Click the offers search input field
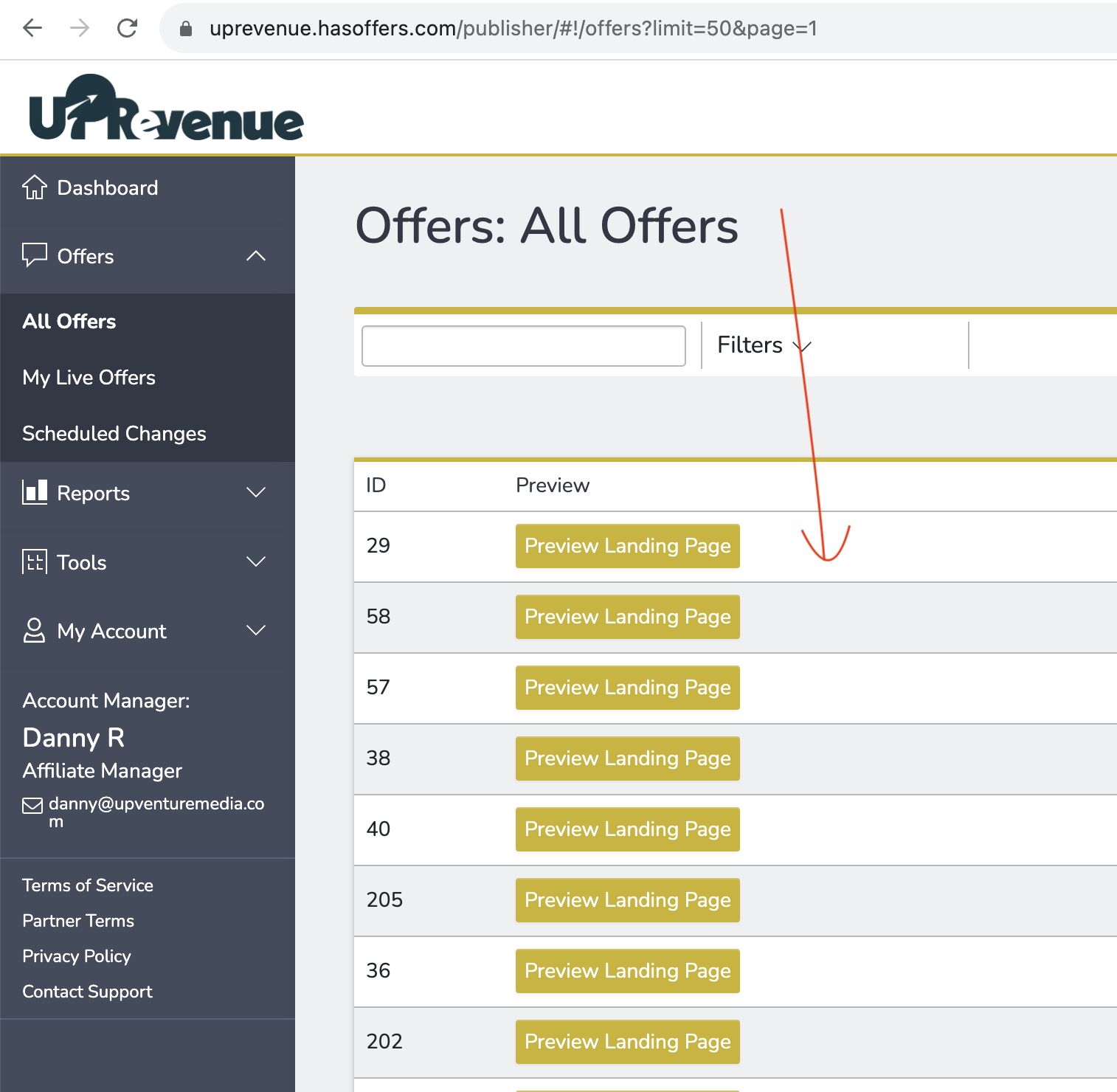Viewport: 1117px width, 1092px height. [524, 346]
